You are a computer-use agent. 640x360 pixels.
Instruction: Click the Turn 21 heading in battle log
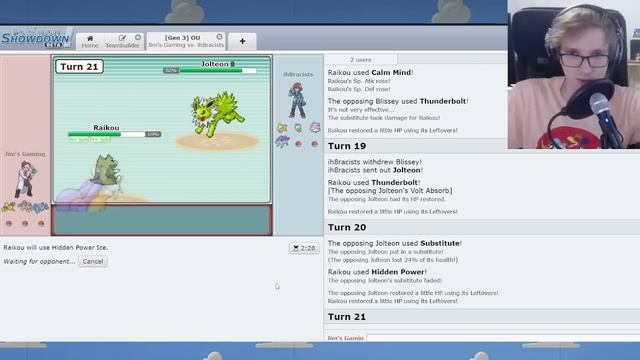pos(347,317)
